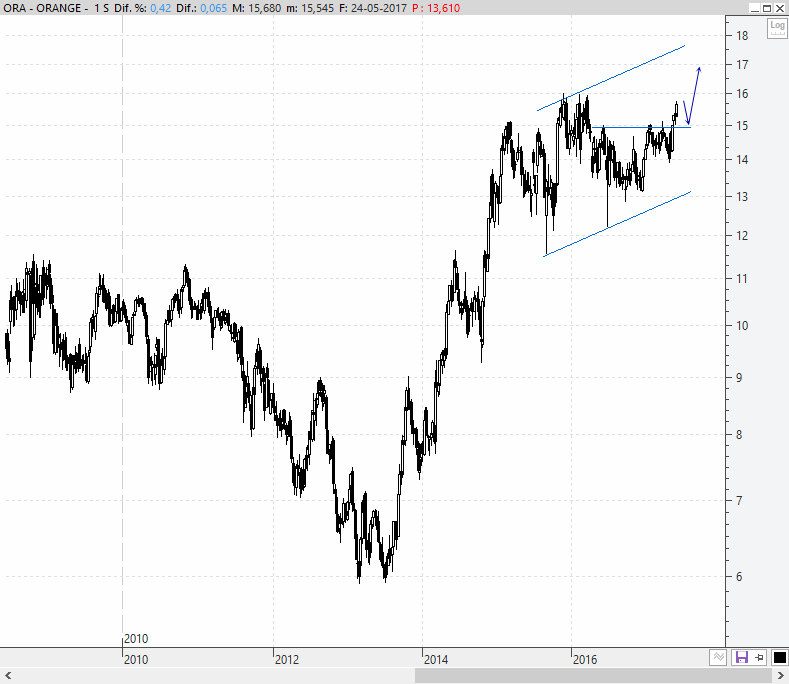Click the minimum value 15,545
The width and height of the screenshot is (789, 684).
[x=317, y=8]
